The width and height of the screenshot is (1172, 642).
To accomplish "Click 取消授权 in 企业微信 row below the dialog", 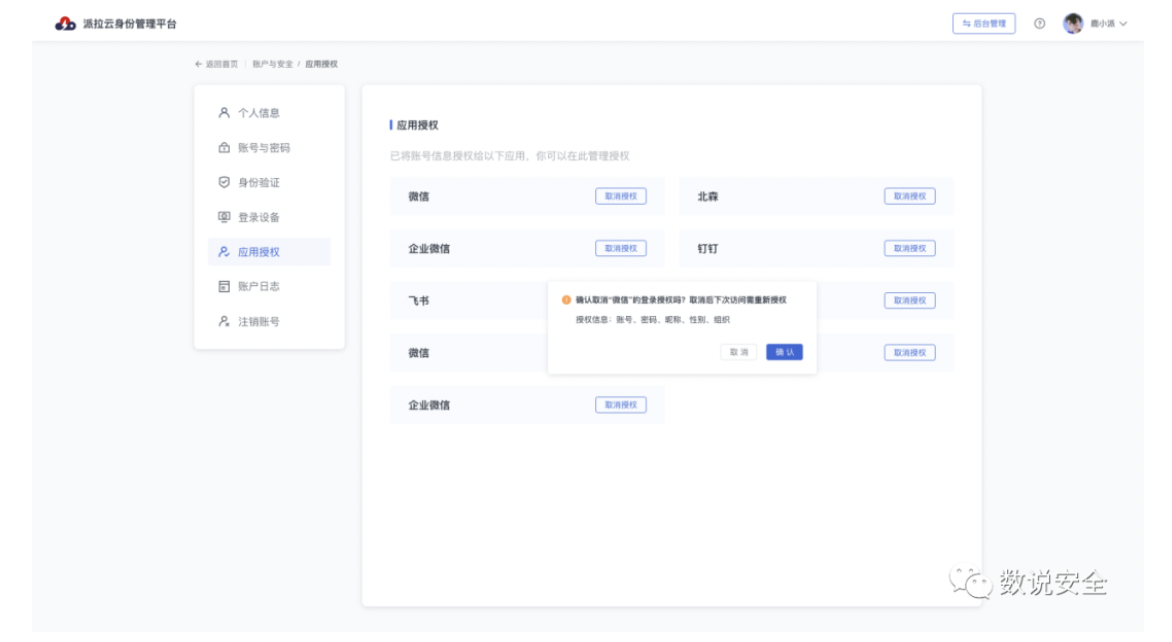I will click(620, 404).
